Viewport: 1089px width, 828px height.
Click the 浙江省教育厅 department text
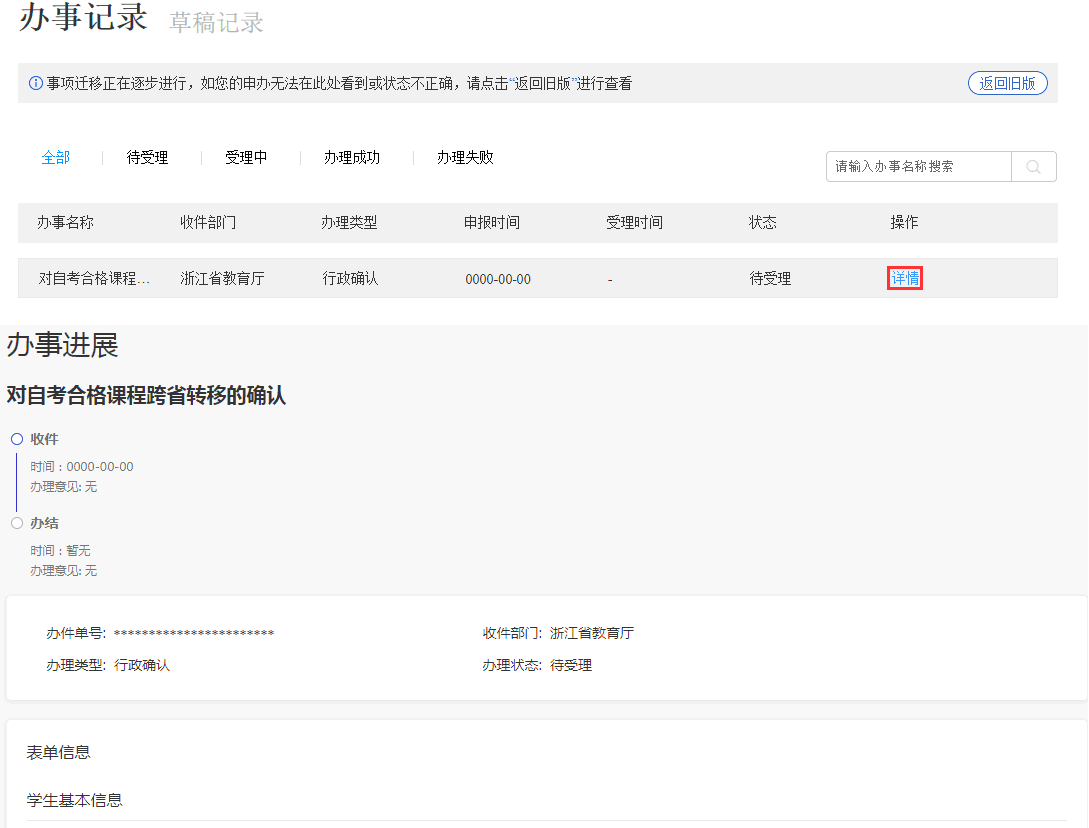tap(591, 632)
